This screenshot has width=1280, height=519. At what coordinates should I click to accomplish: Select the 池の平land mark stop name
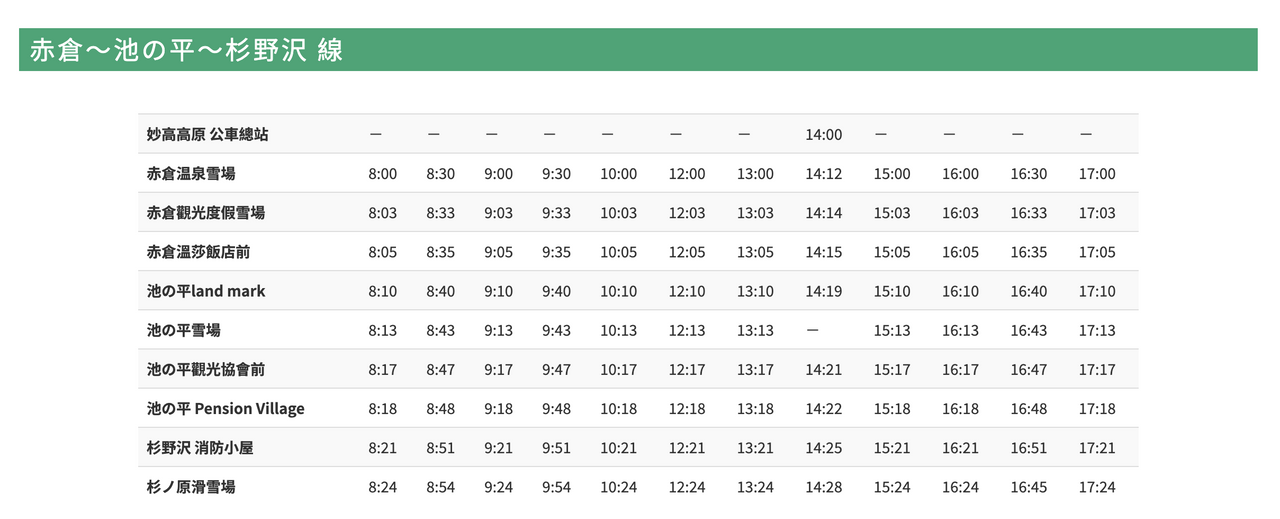(206, 291)
